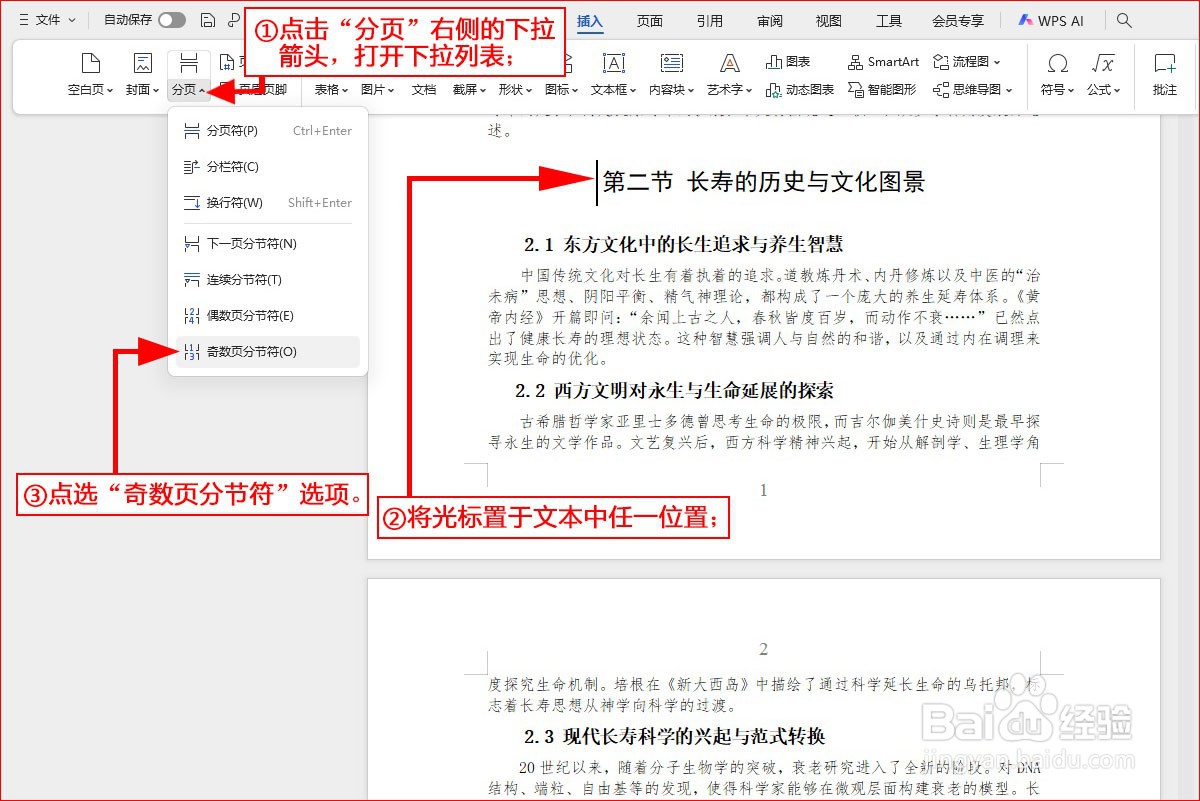
Task: Add a comment using the 批注 tool
Action: point(1164,75)
